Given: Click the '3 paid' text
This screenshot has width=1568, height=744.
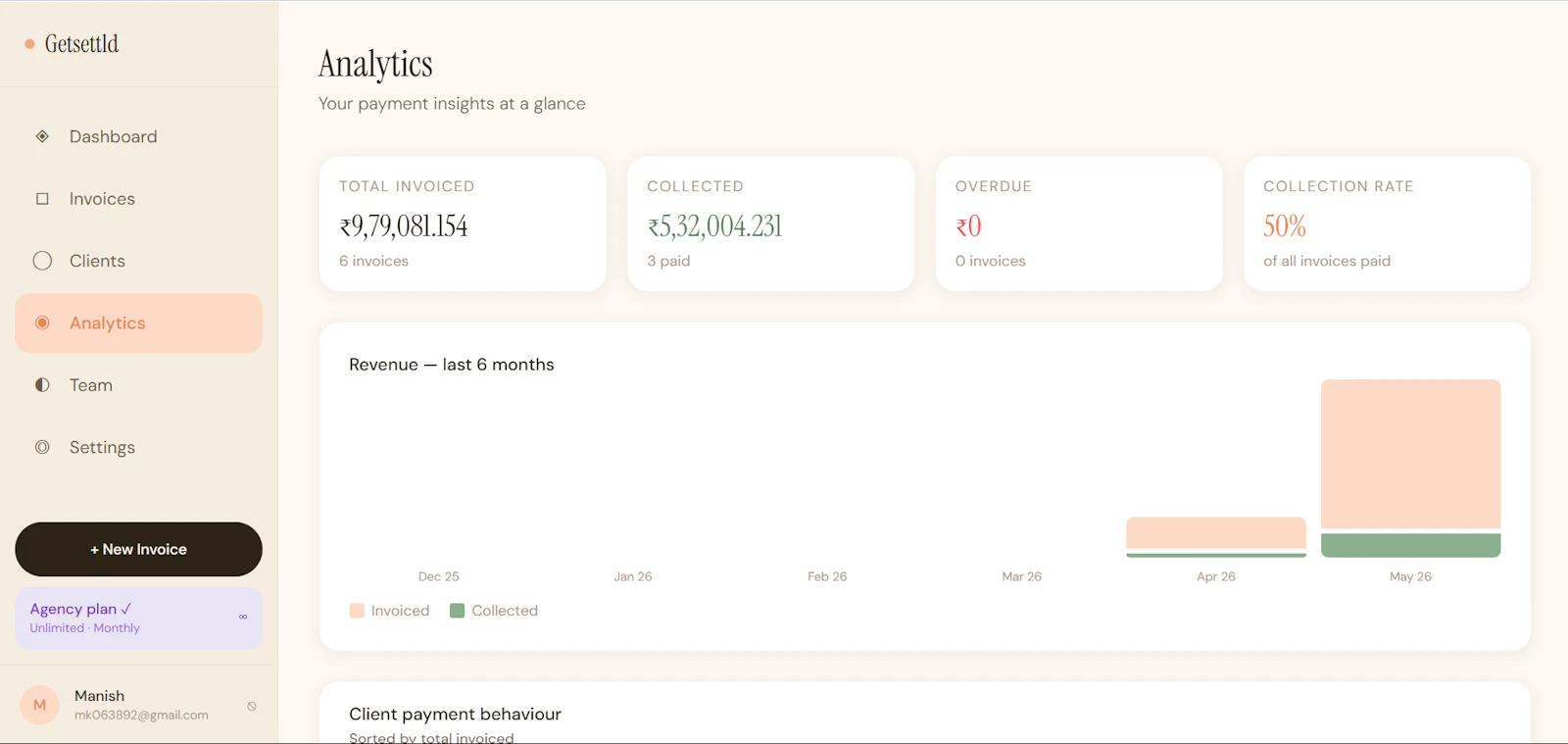Looking at the screenshot, I should point(668,261).
